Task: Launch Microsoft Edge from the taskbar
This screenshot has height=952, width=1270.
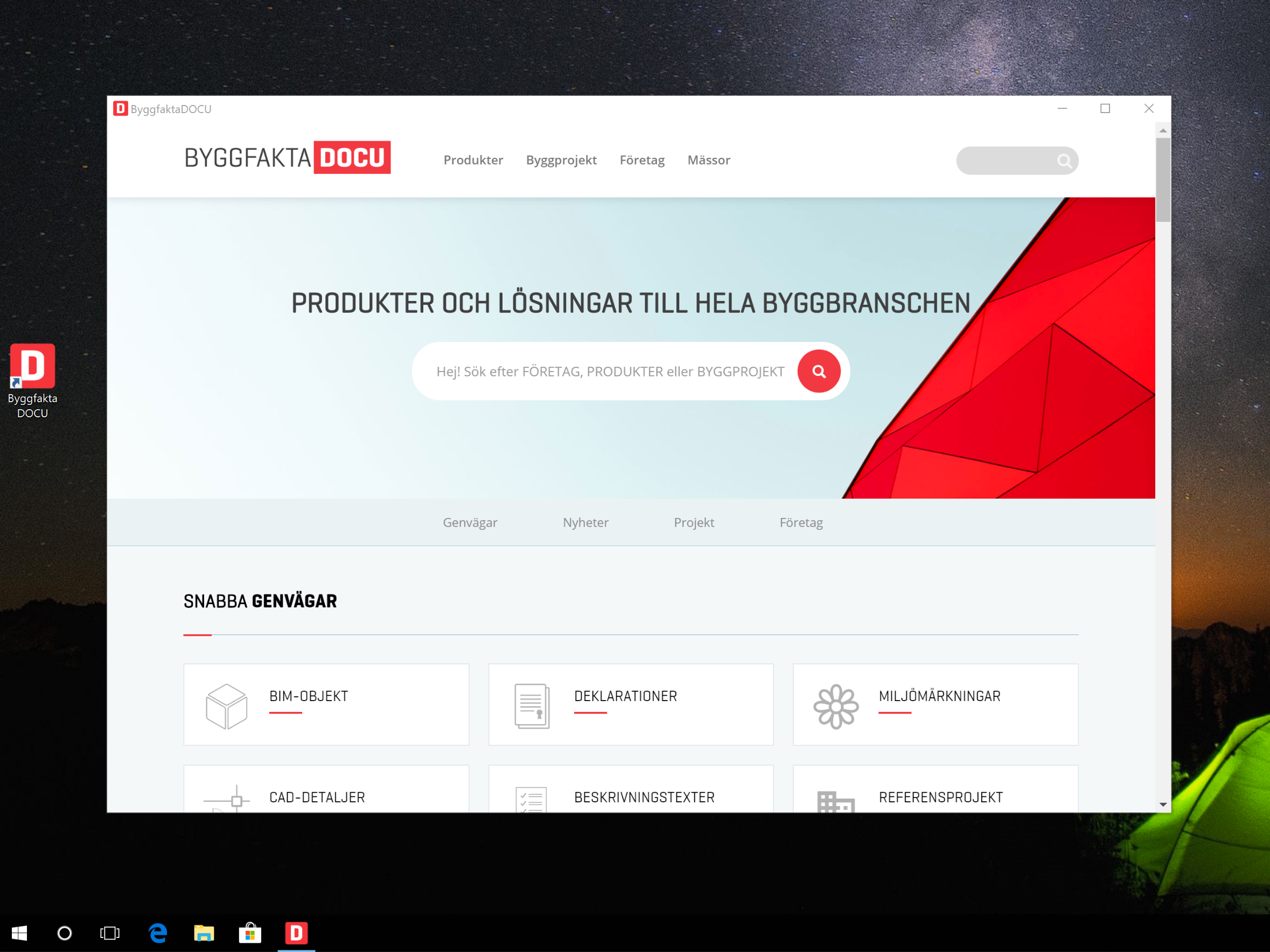Action: pos(158,933)
